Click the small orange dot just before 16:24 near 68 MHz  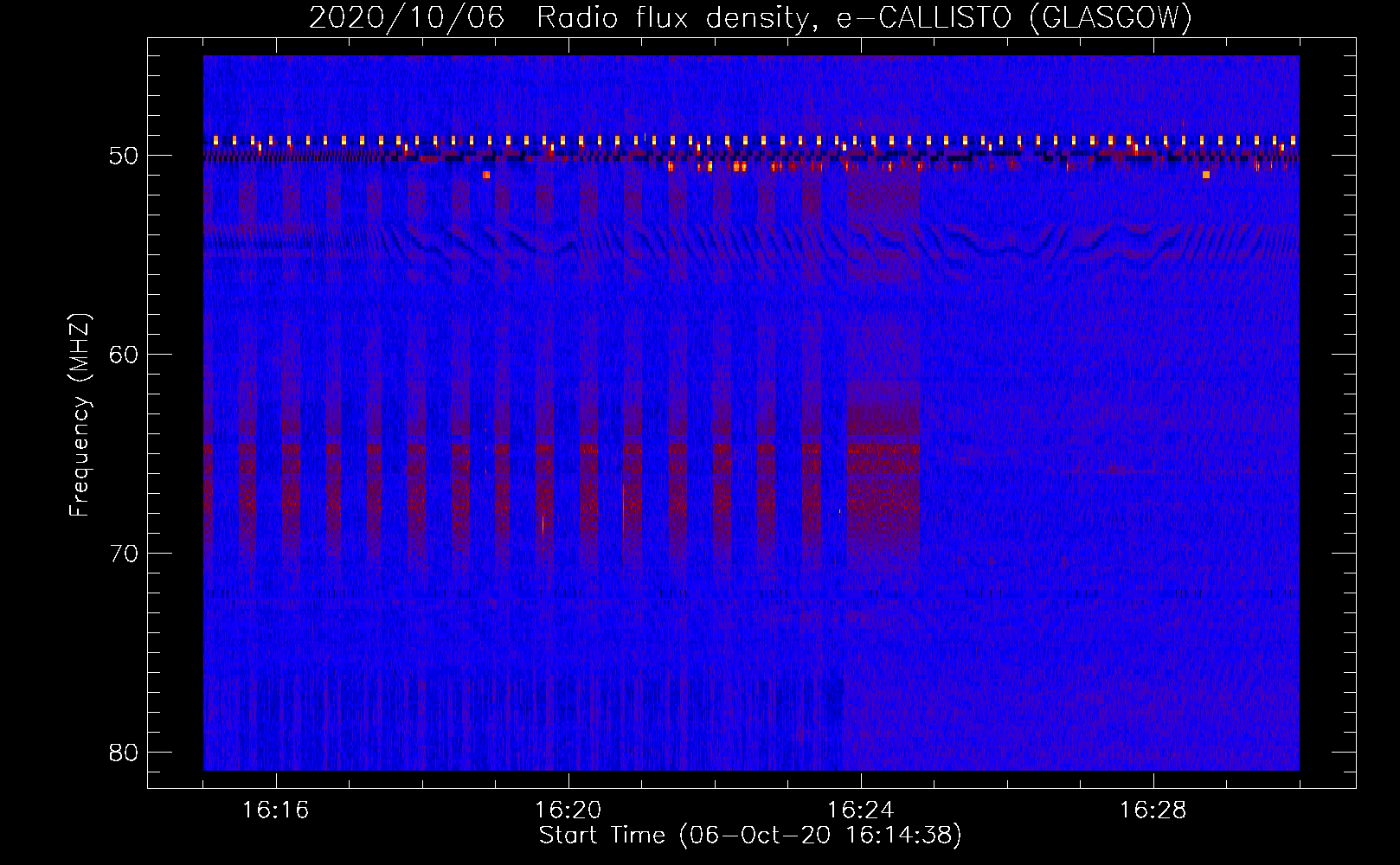coord(839,511)
